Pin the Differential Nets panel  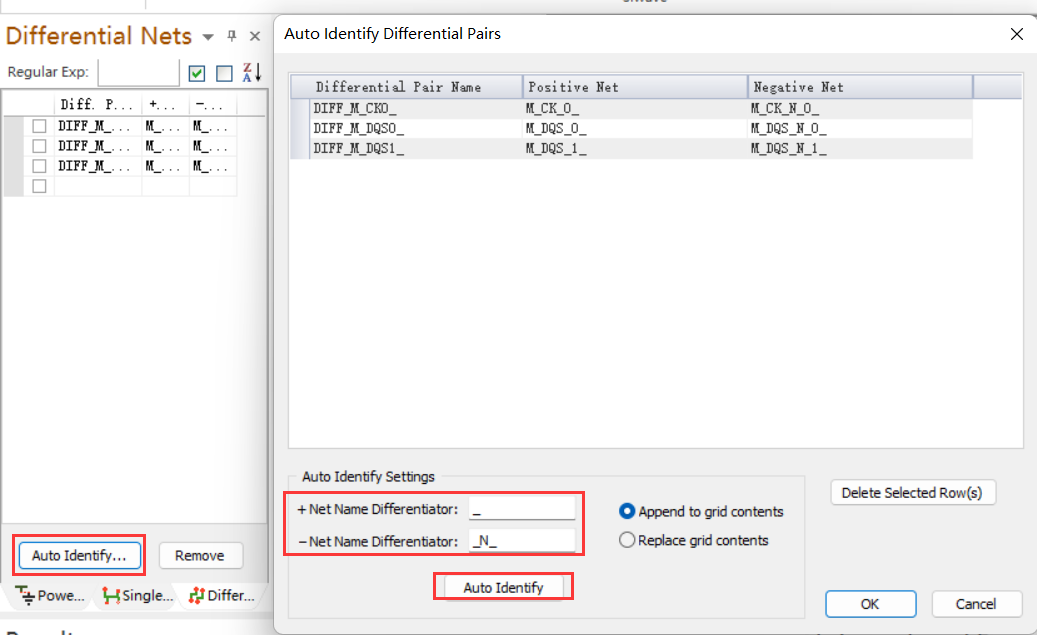(x=233, y=36)
